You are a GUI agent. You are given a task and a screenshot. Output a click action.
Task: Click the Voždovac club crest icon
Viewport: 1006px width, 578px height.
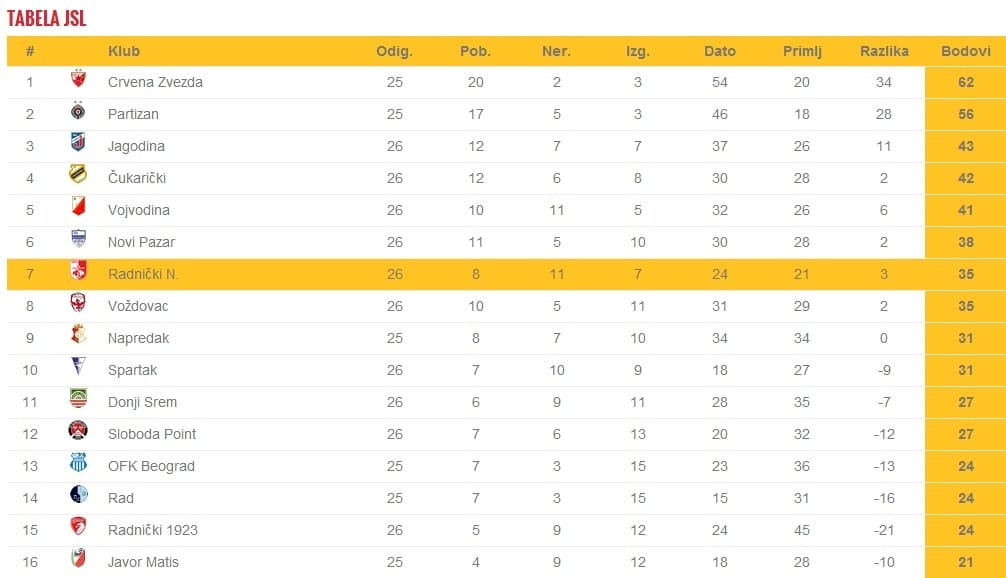pyautogui.click(x=78, y=303)
